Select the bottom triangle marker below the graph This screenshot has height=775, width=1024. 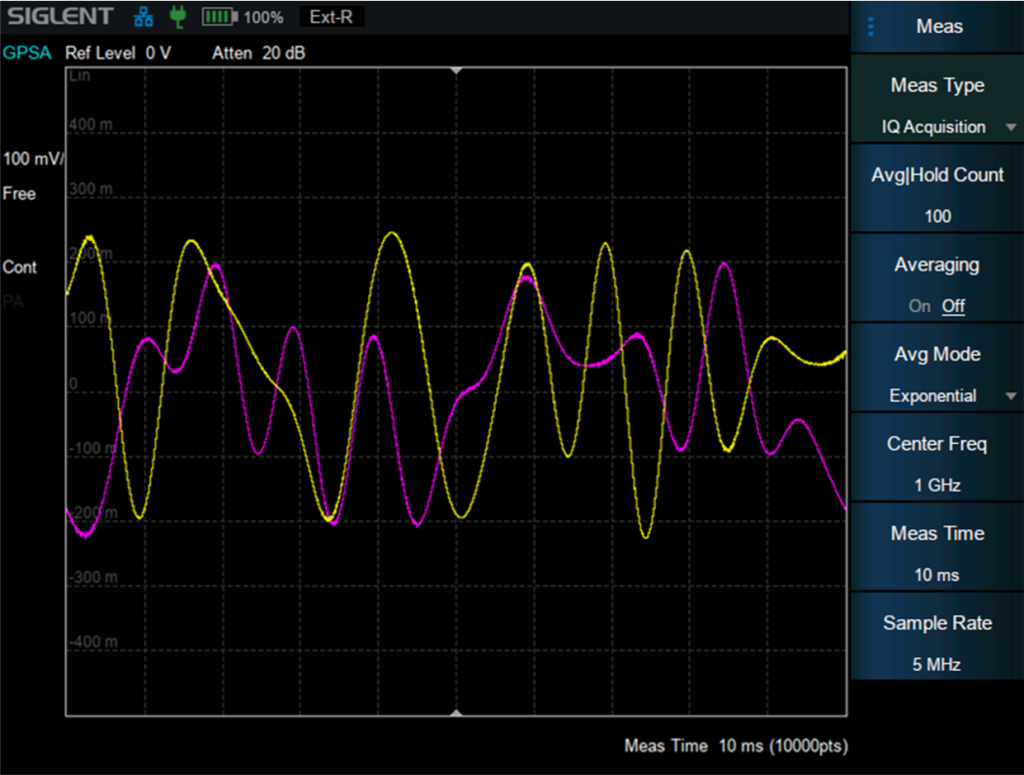[457, 713]
